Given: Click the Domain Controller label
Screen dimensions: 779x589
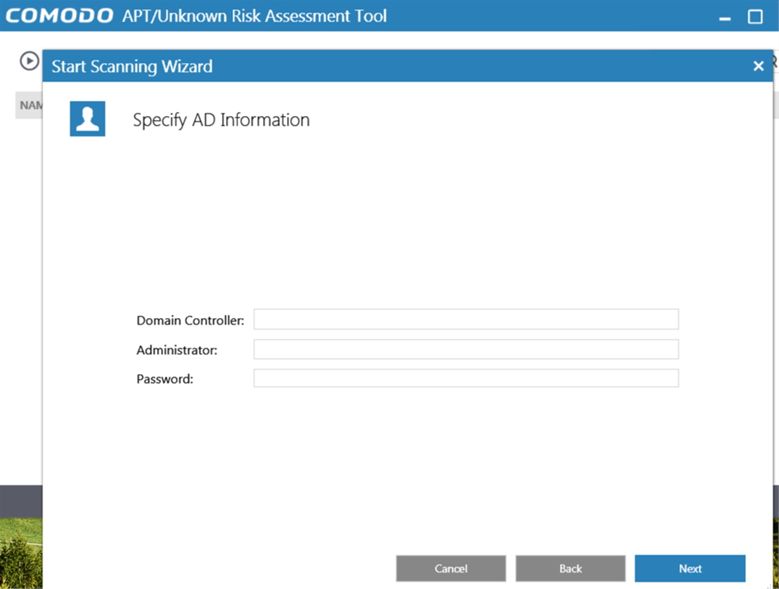Looking at the screenshot, I should pos(190,321).
